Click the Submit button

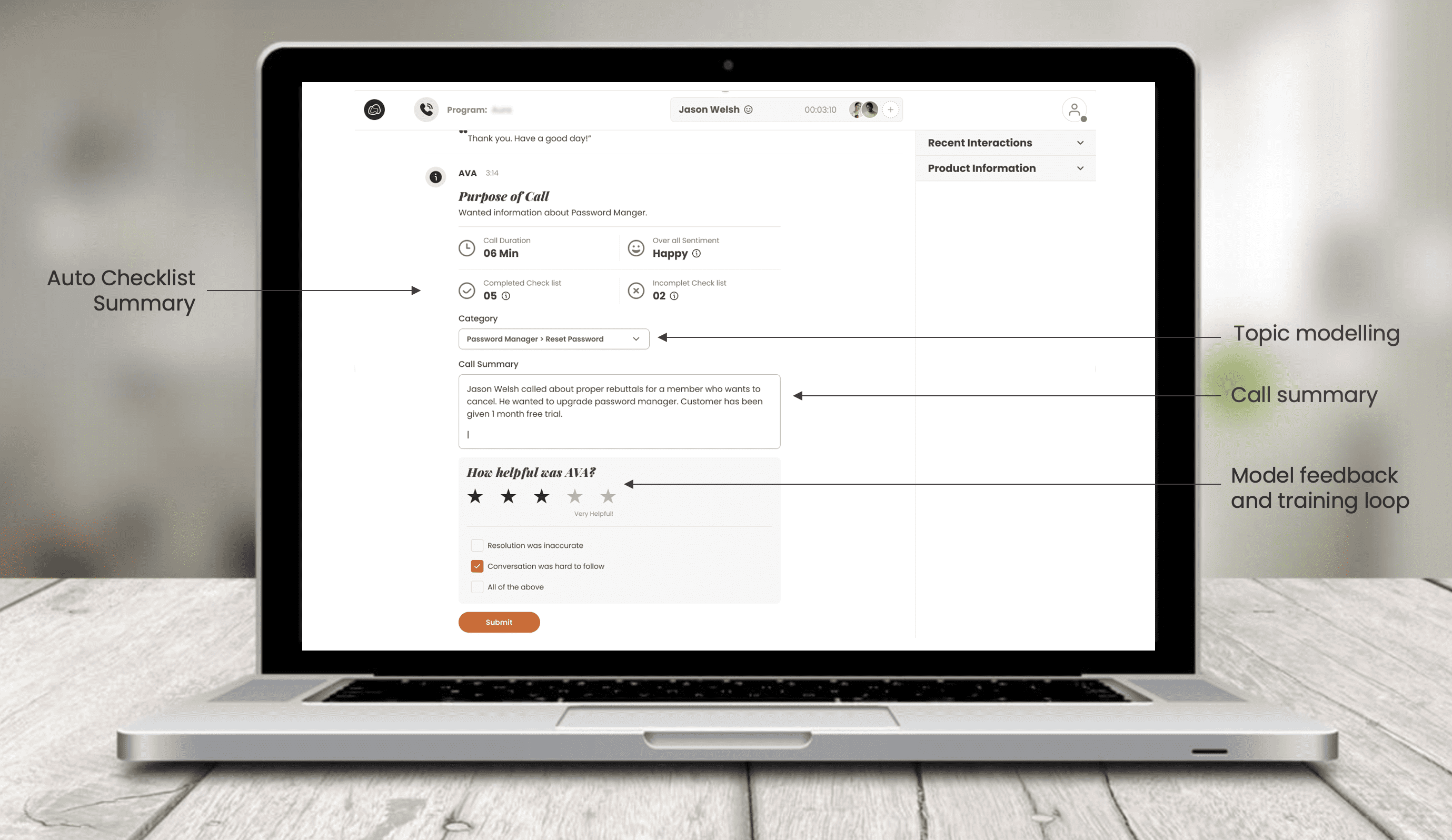click(499, 622)
